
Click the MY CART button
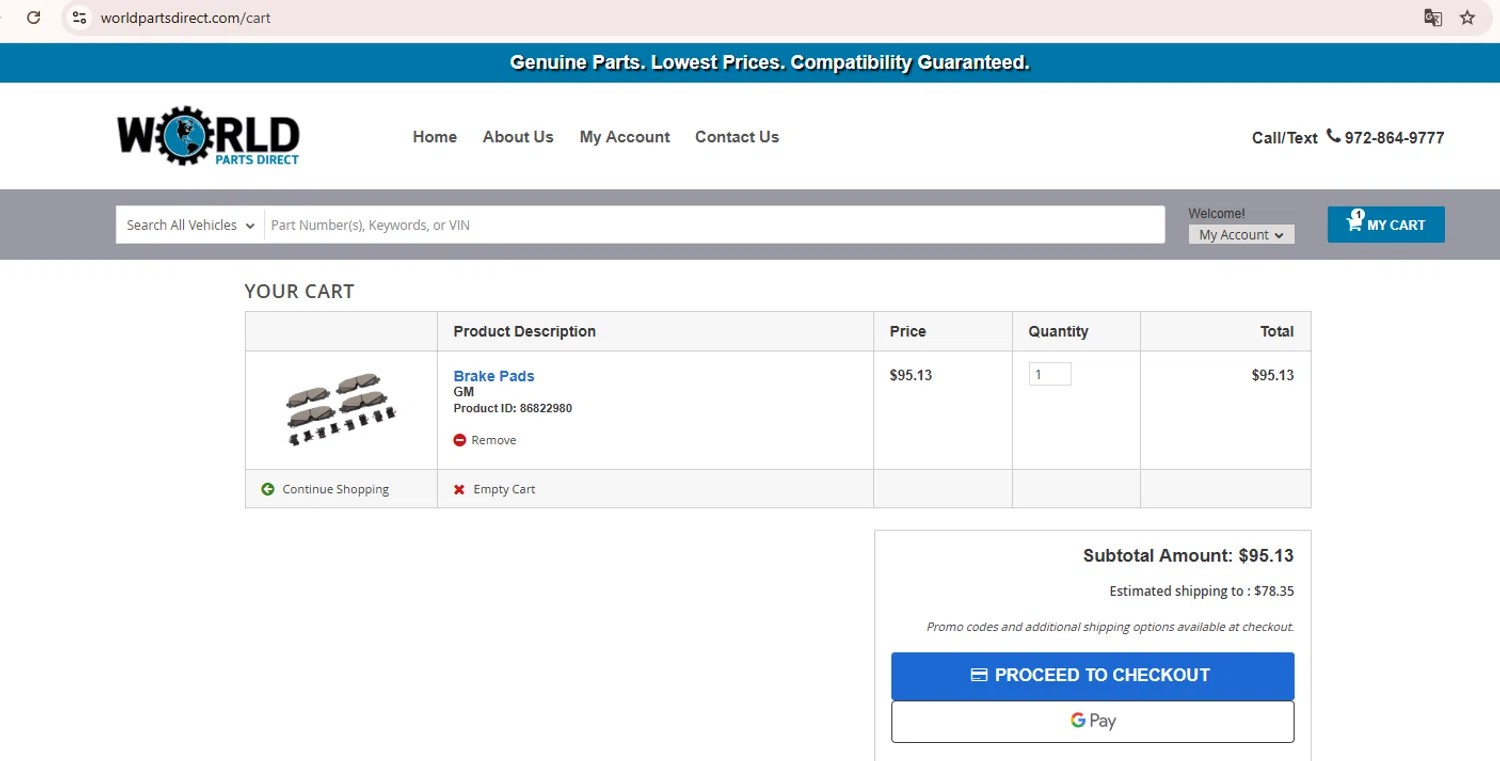(x=1386, y=224)
